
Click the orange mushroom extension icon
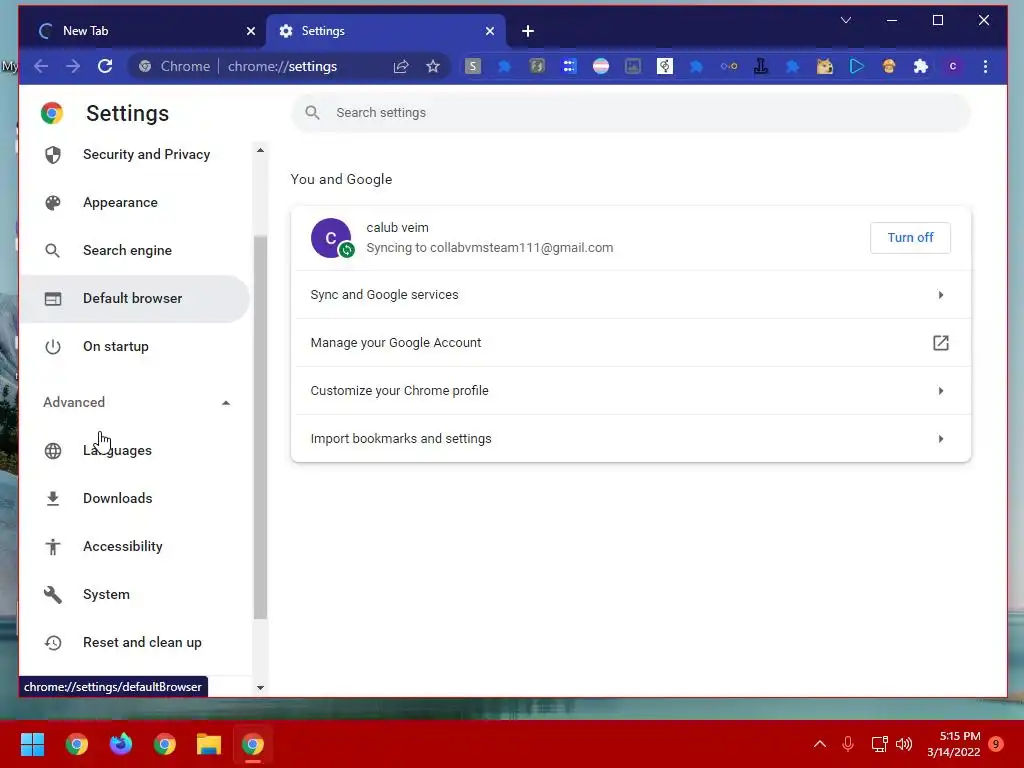click(889, 66)
